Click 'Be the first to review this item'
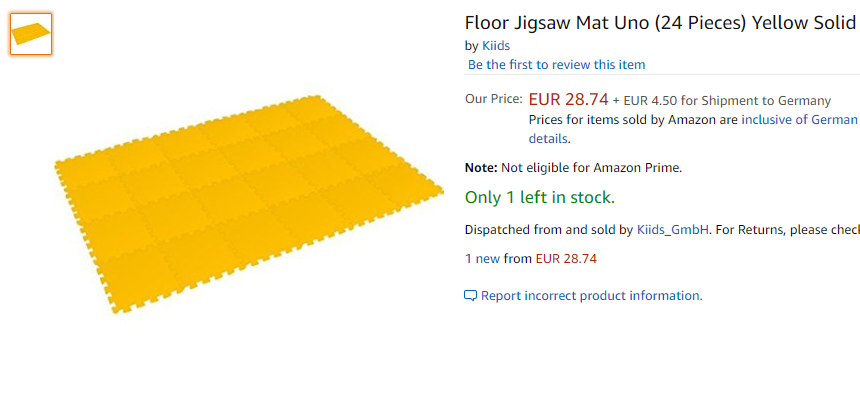 (x=556, y=65)
